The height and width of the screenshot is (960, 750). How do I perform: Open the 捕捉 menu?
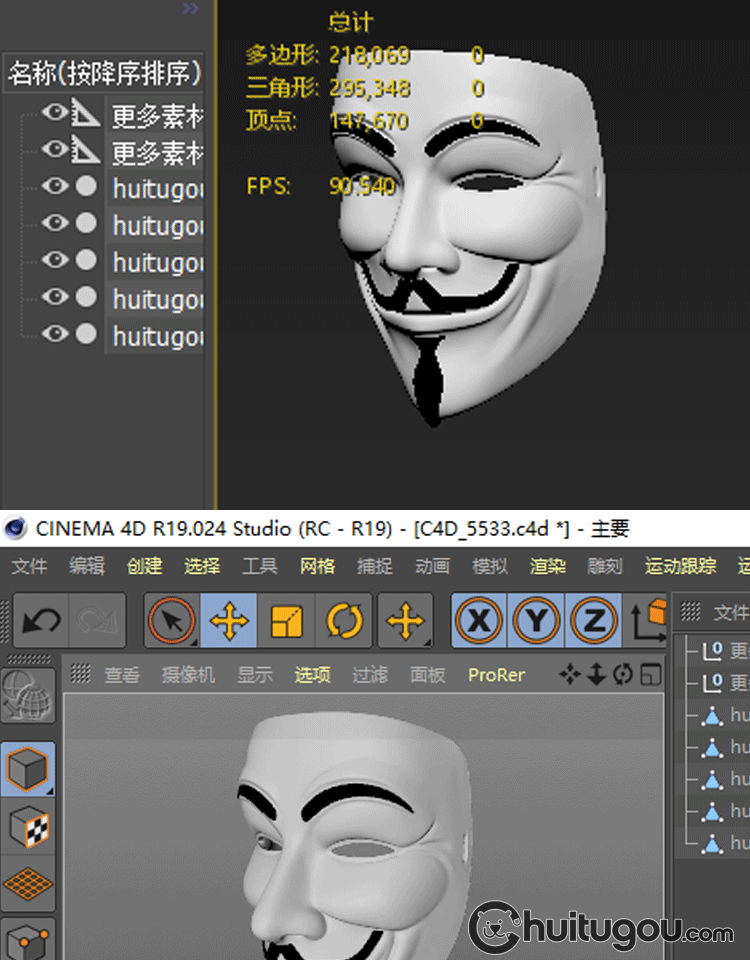(374, 566)
